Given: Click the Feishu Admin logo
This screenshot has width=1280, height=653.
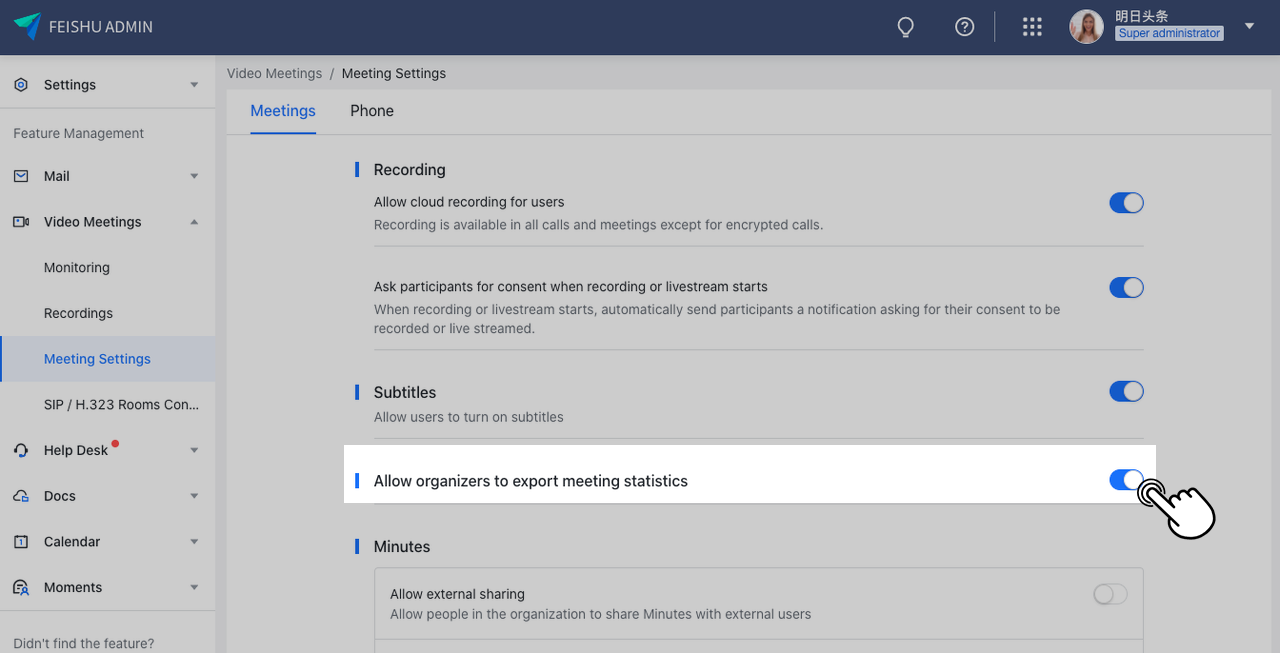Looking at the screenshot, I should (x=83, y=27).
